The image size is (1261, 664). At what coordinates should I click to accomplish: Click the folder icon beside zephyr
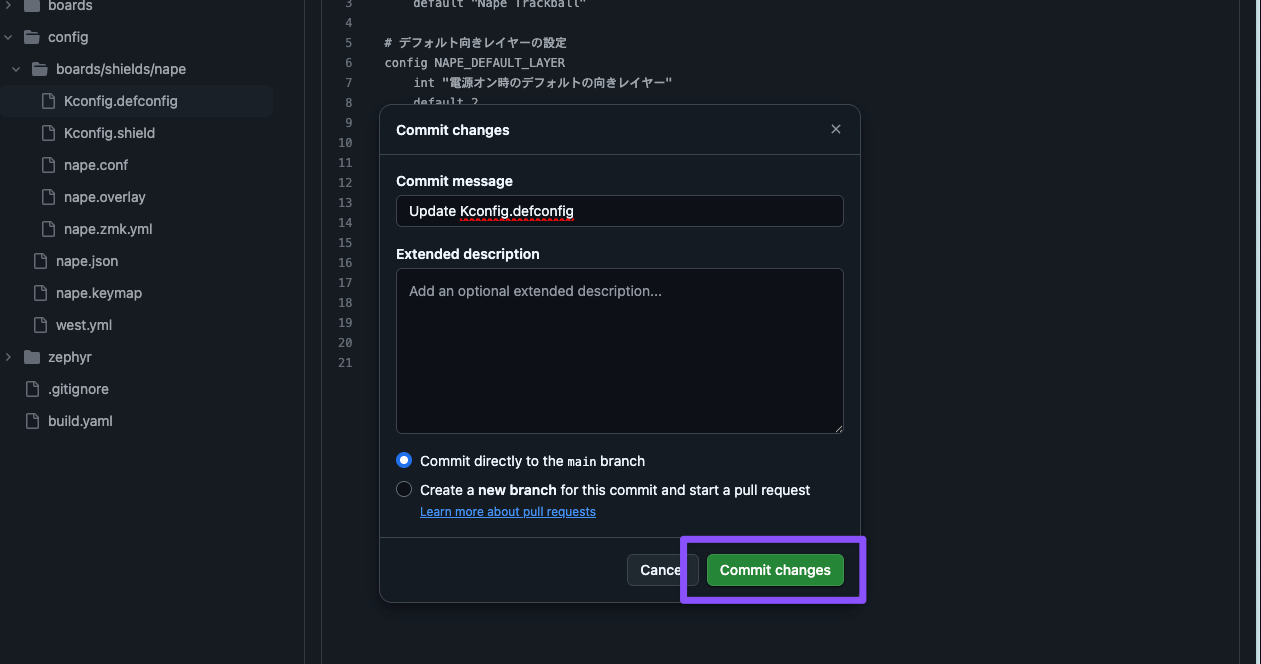32,357
